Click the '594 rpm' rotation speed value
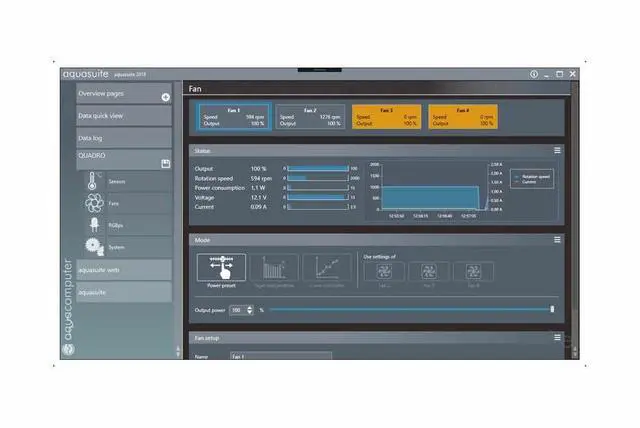The image size is (640, 428). (x=261, y=178)
